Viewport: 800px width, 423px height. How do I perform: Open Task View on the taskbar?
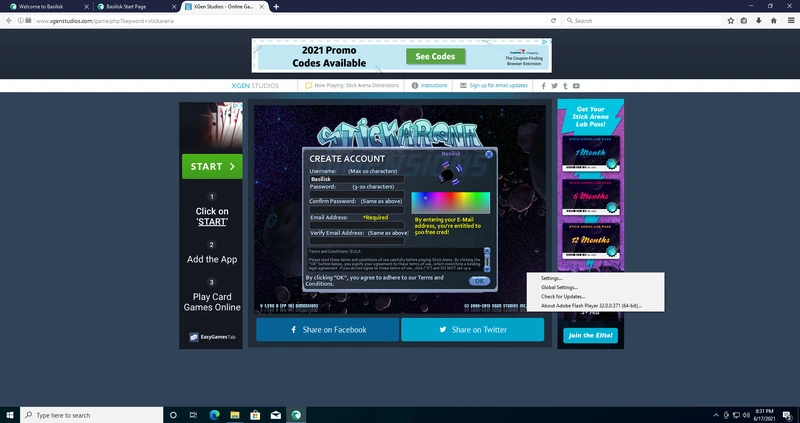[x=193, y=415]
